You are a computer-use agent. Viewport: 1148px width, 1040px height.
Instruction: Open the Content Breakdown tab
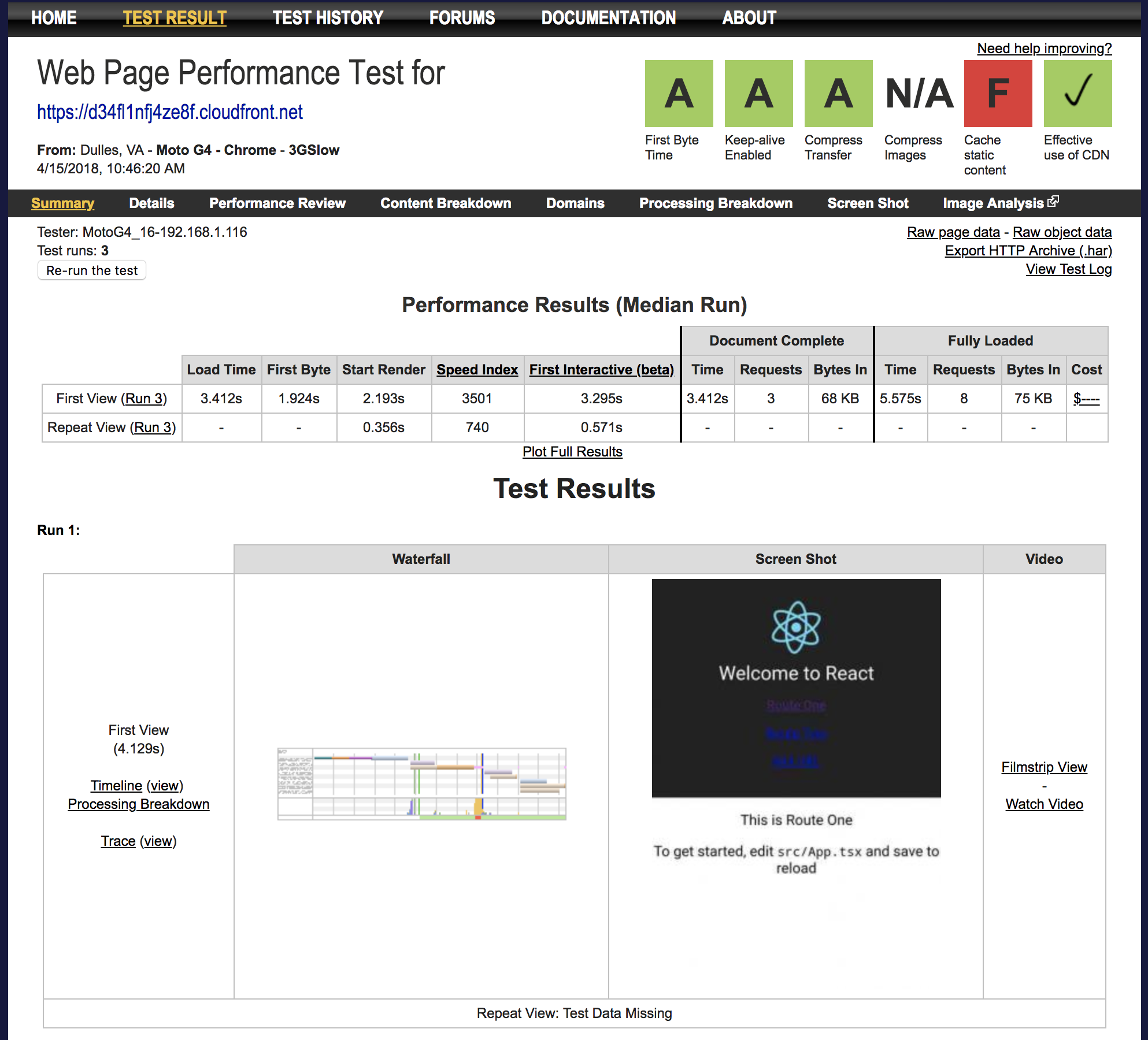coord(445,203)
